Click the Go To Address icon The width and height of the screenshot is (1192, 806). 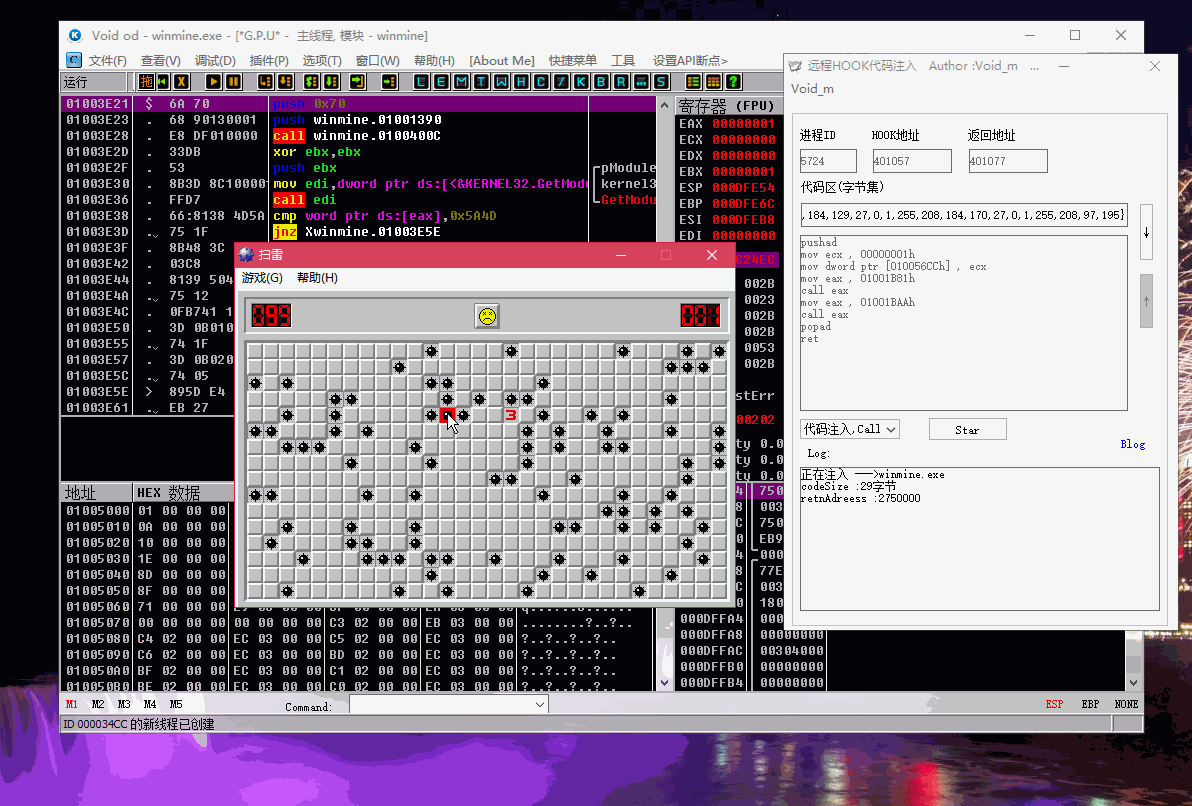(389, 81)
